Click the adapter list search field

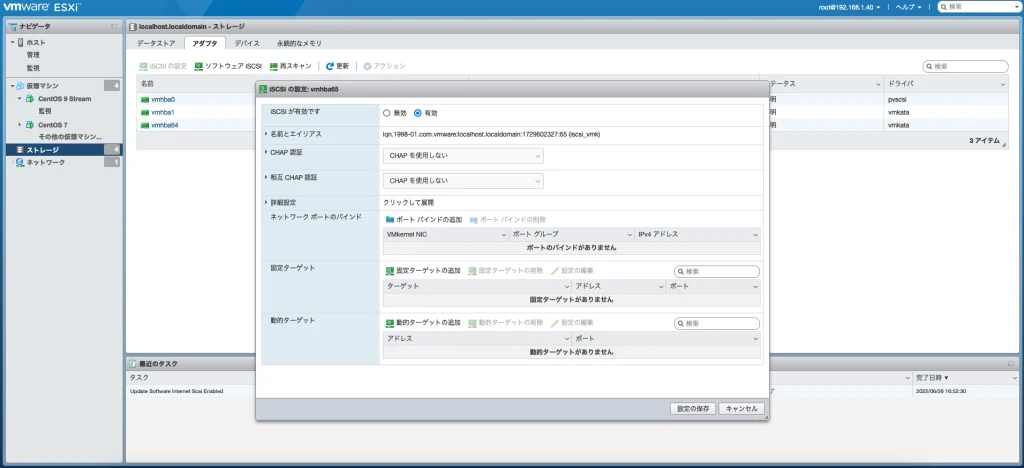point(965,67)
